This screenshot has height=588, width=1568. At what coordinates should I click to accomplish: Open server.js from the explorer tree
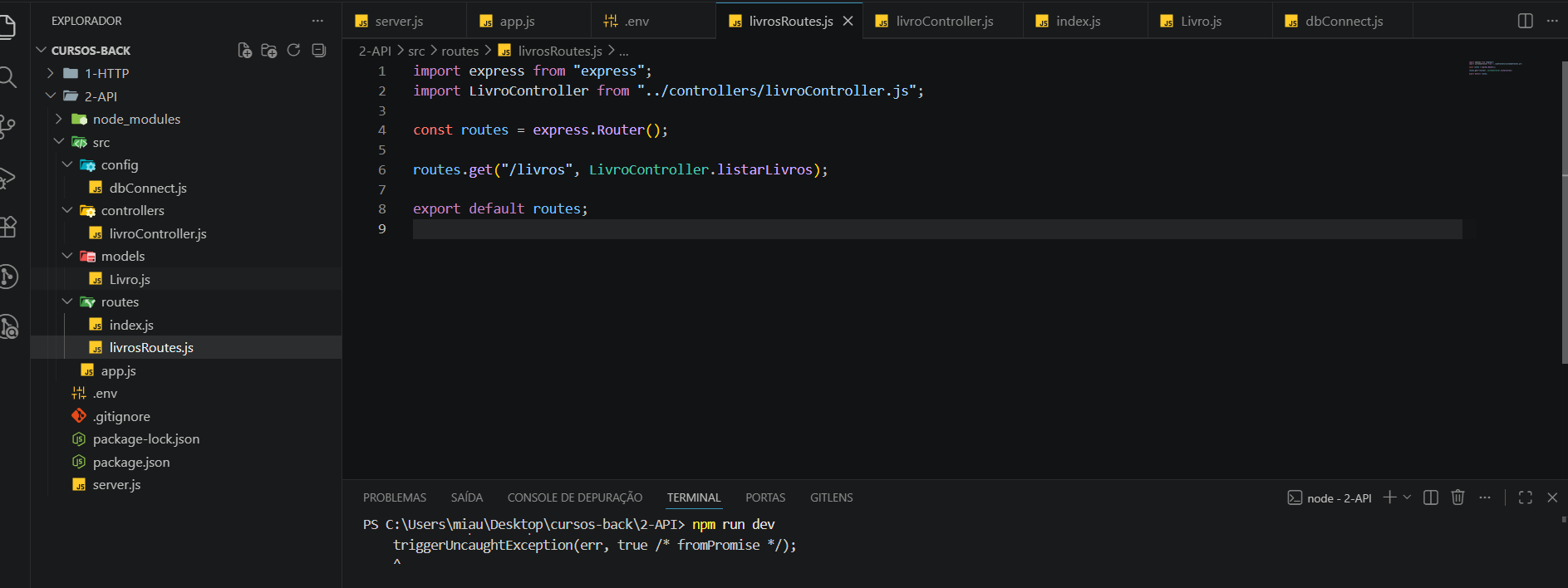tap(186, 484)
